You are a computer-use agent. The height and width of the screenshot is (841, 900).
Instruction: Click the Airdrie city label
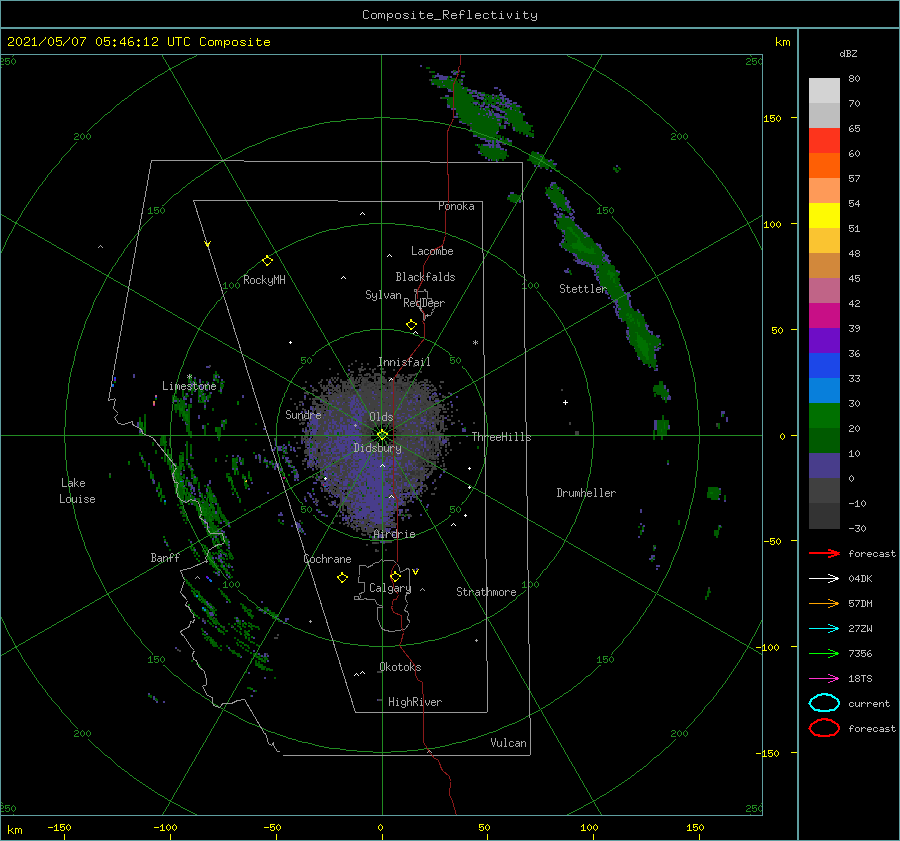(x=394, y=534)
